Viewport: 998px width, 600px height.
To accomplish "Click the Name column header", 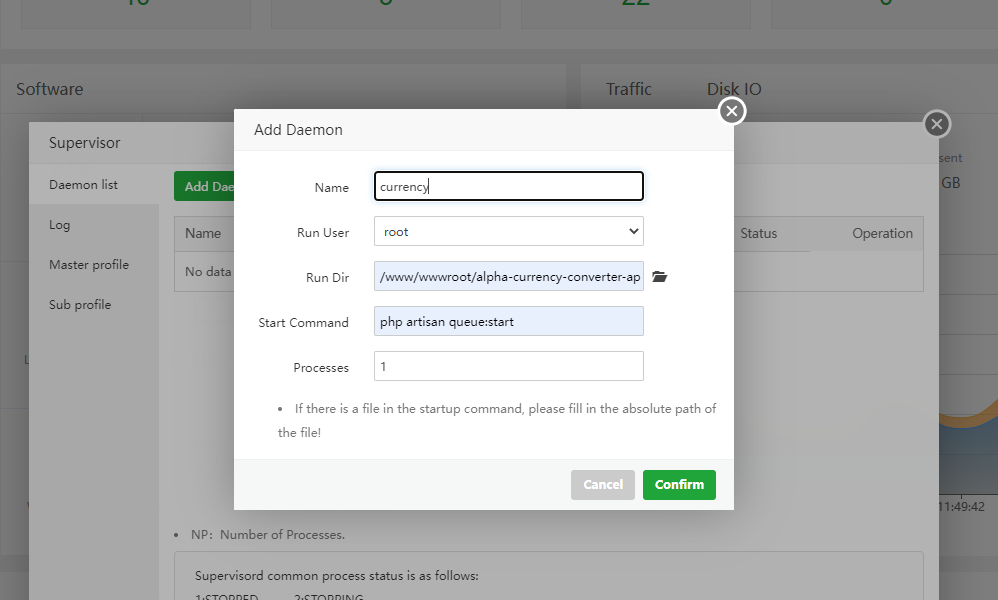I will click(203, 233).
